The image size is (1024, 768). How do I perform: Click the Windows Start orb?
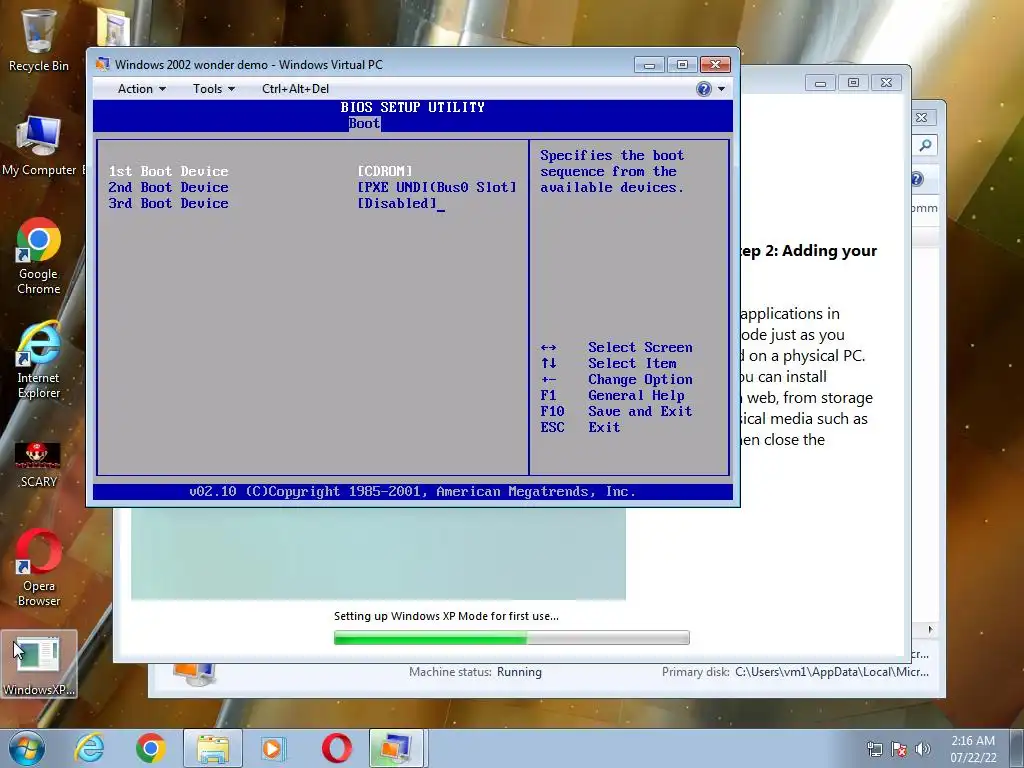27,748
